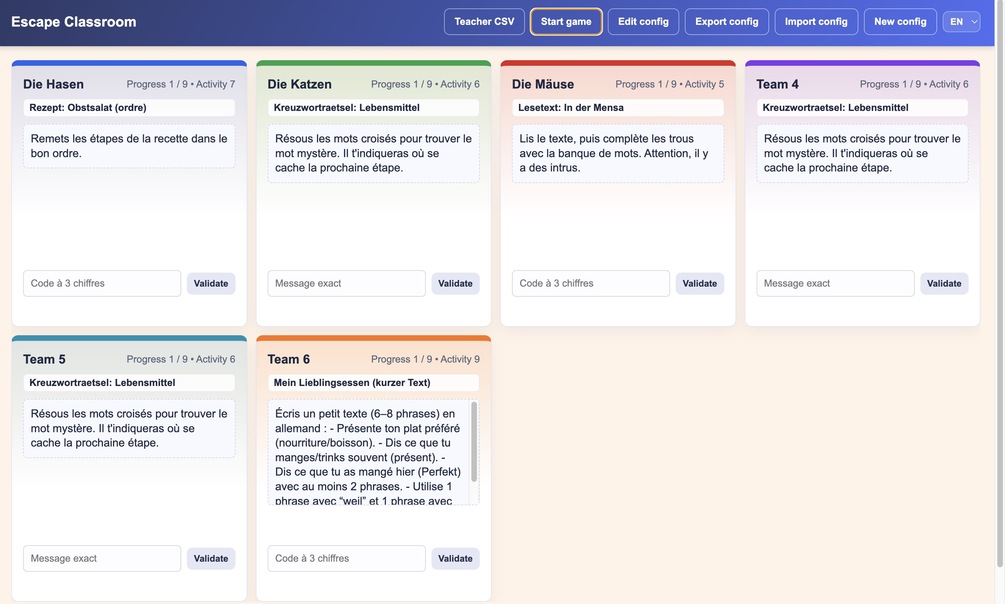Viewport: 1005px width, 604px height.
Task: Click the Teacher CSV button
Action: click(484, 22)
